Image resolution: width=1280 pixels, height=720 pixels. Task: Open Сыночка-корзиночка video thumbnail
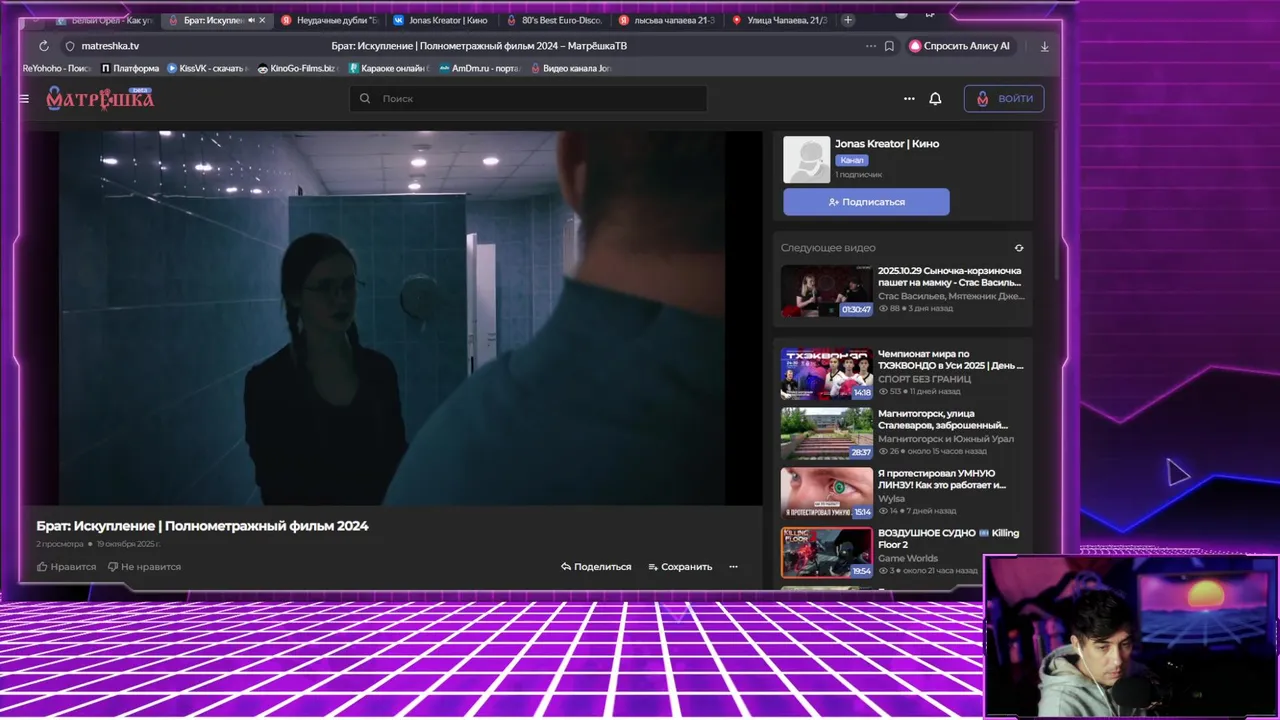click(827, 290)
